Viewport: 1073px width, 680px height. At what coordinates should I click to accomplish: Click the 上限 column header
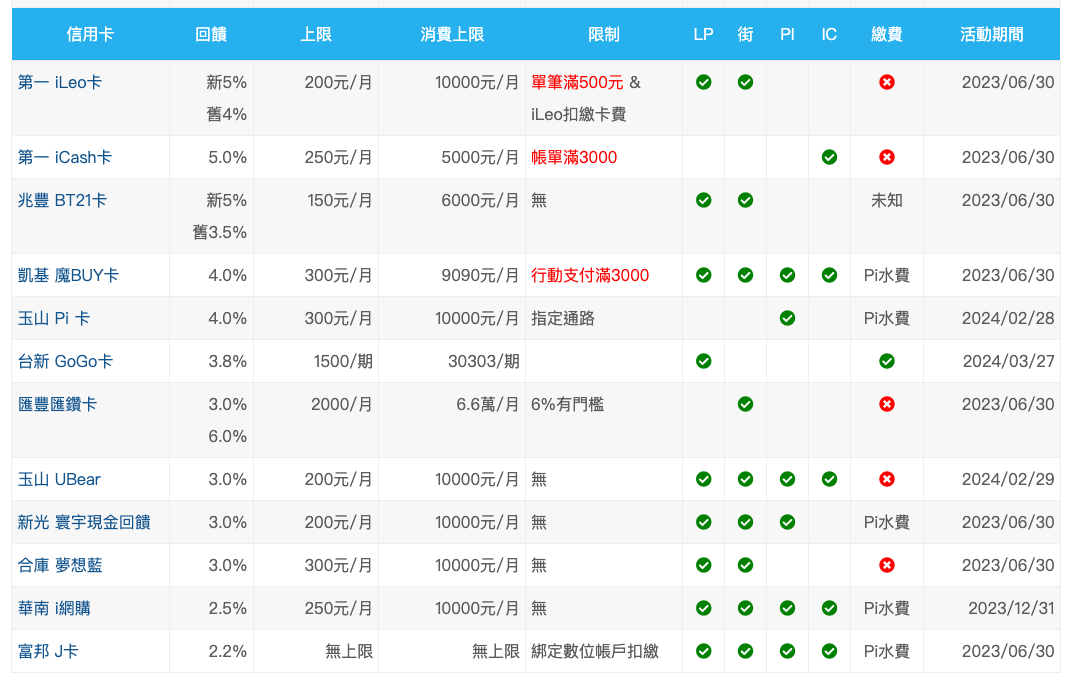(x=316, y=35)
